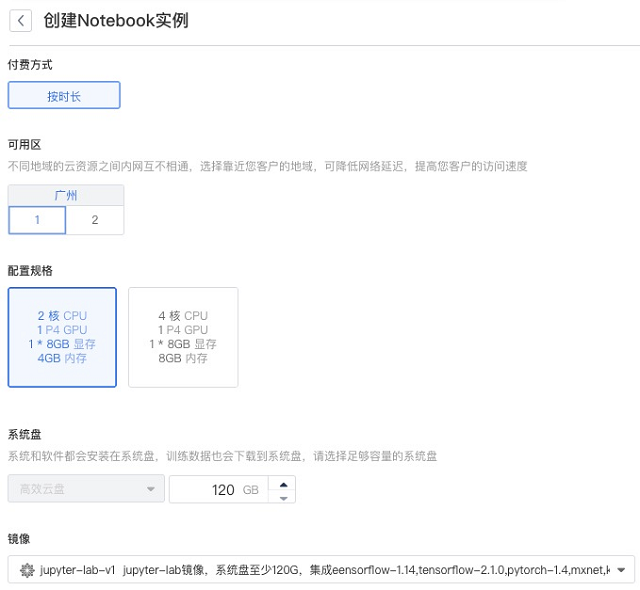This screenshot has height=590, width=640.
Task: Click the 付费方式 section label
Action: point(30,64)
